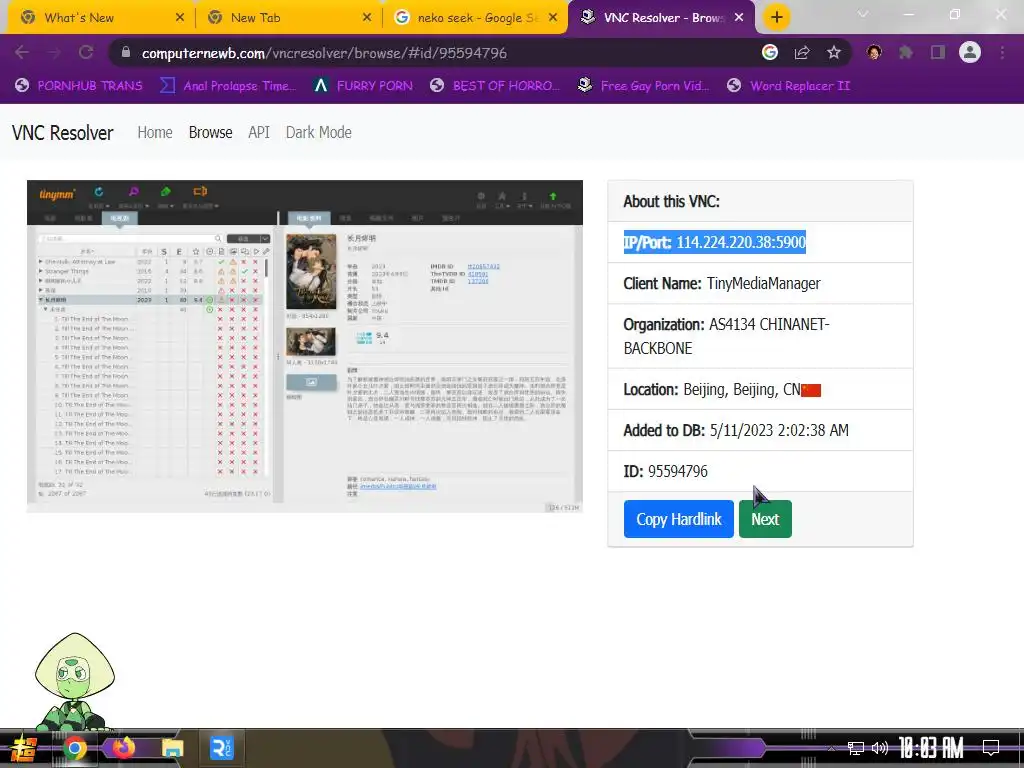
Task: Reload the page with the refresh icon
Action: click(x=86, y=53)
